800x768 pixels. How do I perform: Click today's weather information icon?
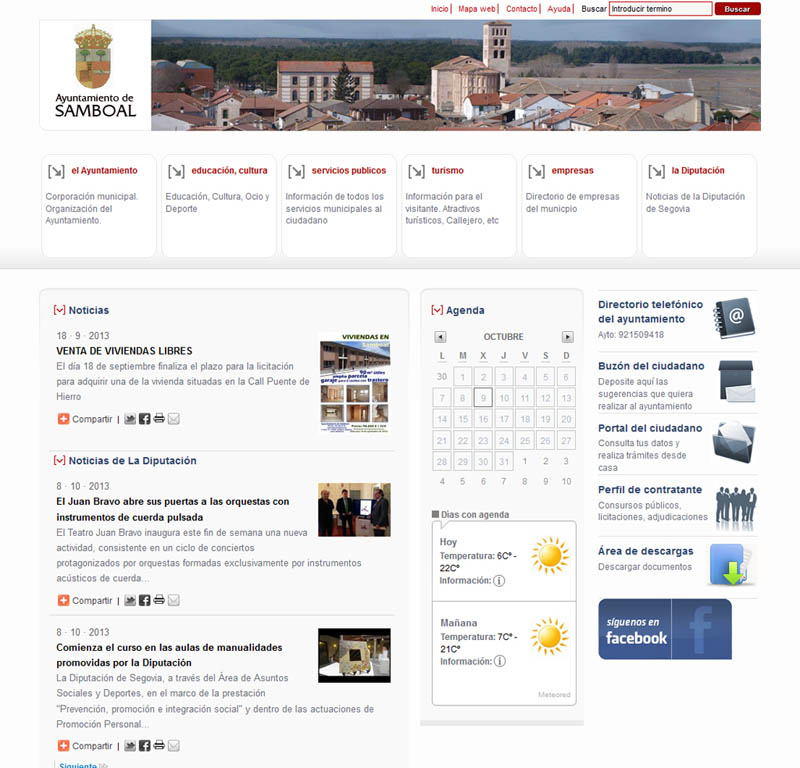[499, 581]
